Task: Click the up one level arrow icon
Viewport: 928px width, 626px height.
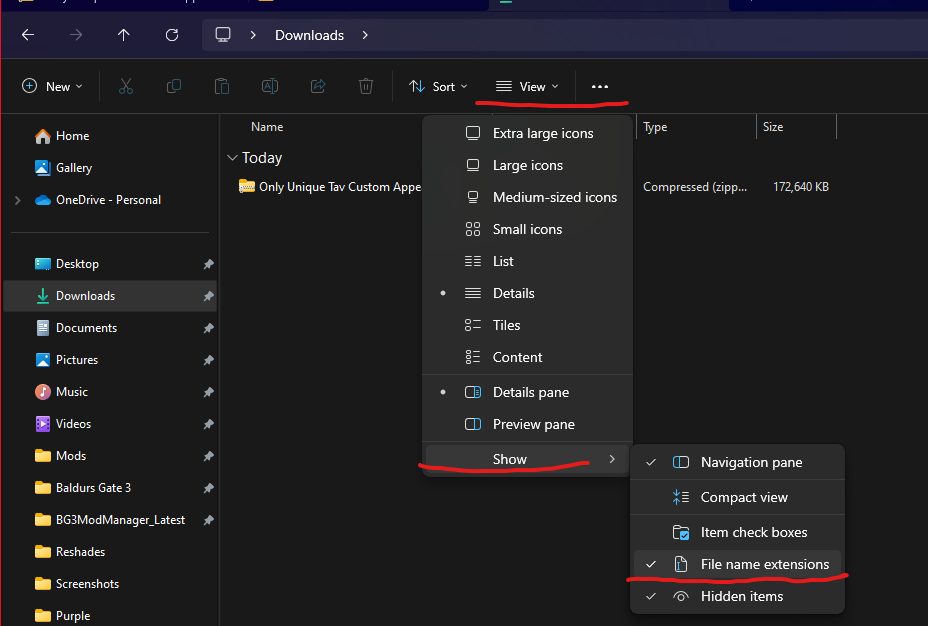Action: [x=123, y=35]
